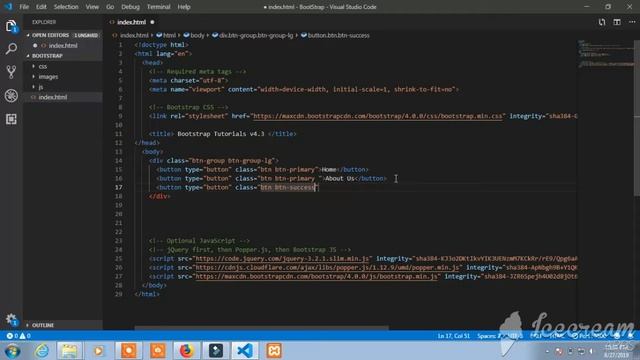The height and width of the screenshot is (360, 640).
Task: Expand the images folder
Action: click(x=48, y=77)
